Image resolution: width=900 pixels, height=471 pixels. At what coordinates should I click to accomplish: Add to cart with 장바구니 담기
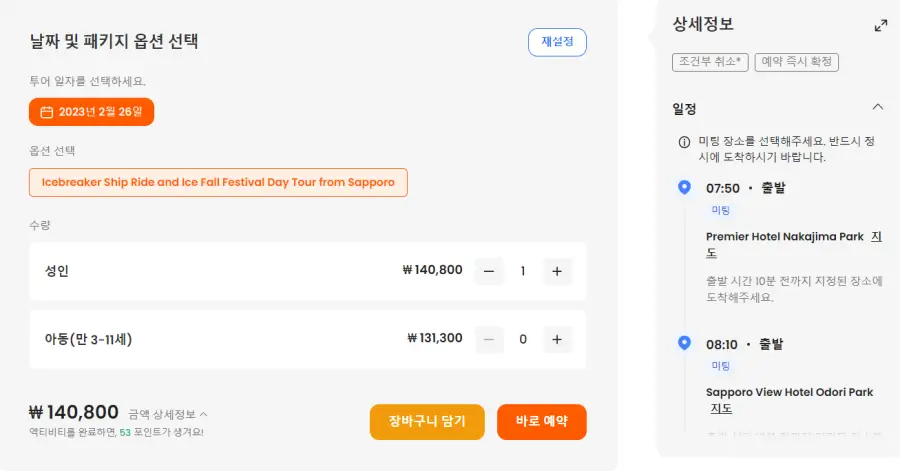[x=427, y=421]
